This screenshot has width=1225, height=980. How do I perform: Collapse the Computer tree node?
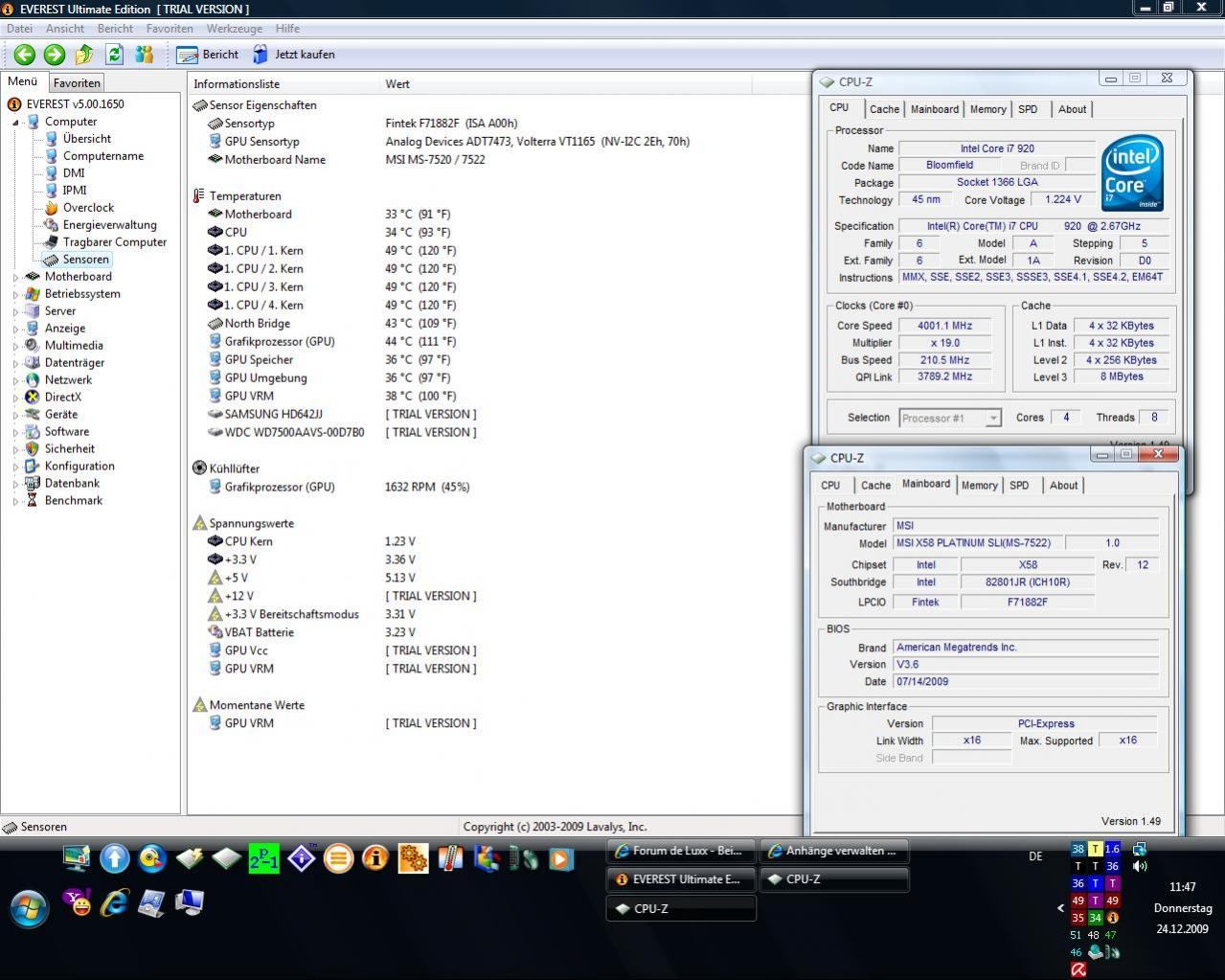[x=15, y=123]
